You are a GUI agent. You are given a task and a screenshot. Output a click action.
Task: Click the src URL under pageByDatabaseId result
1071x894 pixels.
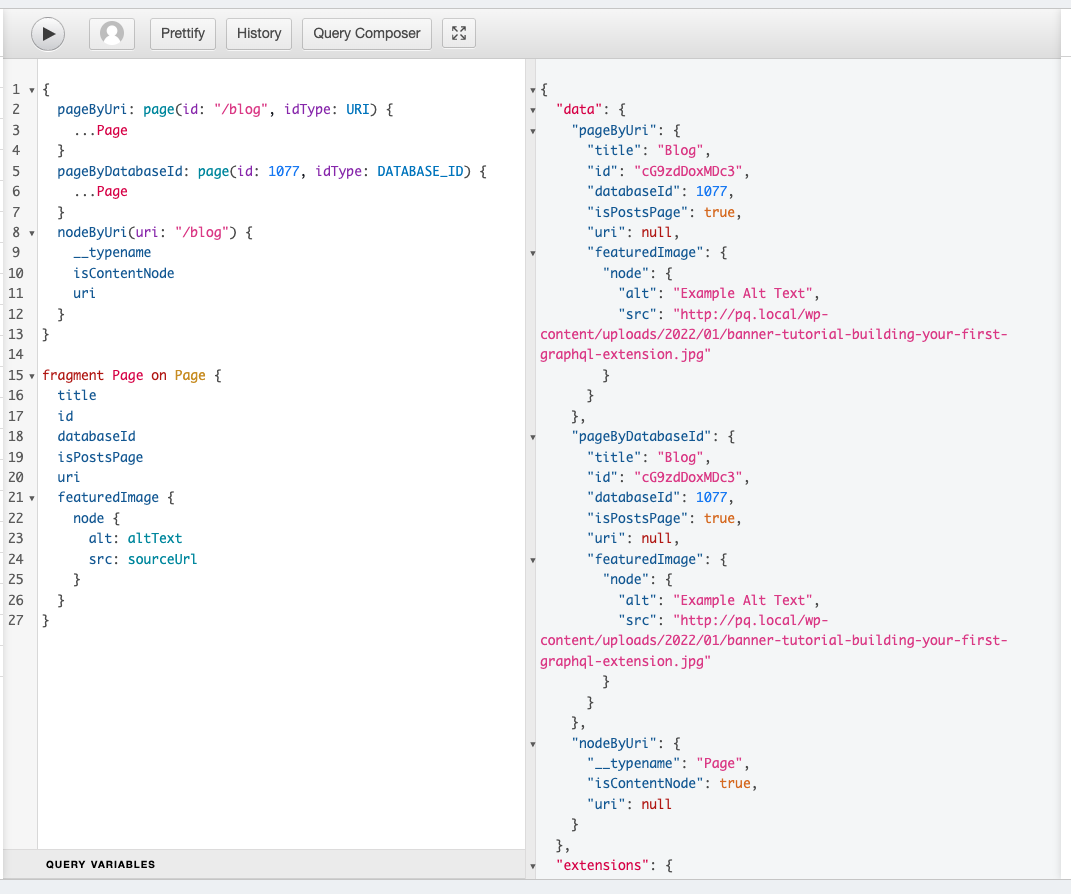(773, 640)
